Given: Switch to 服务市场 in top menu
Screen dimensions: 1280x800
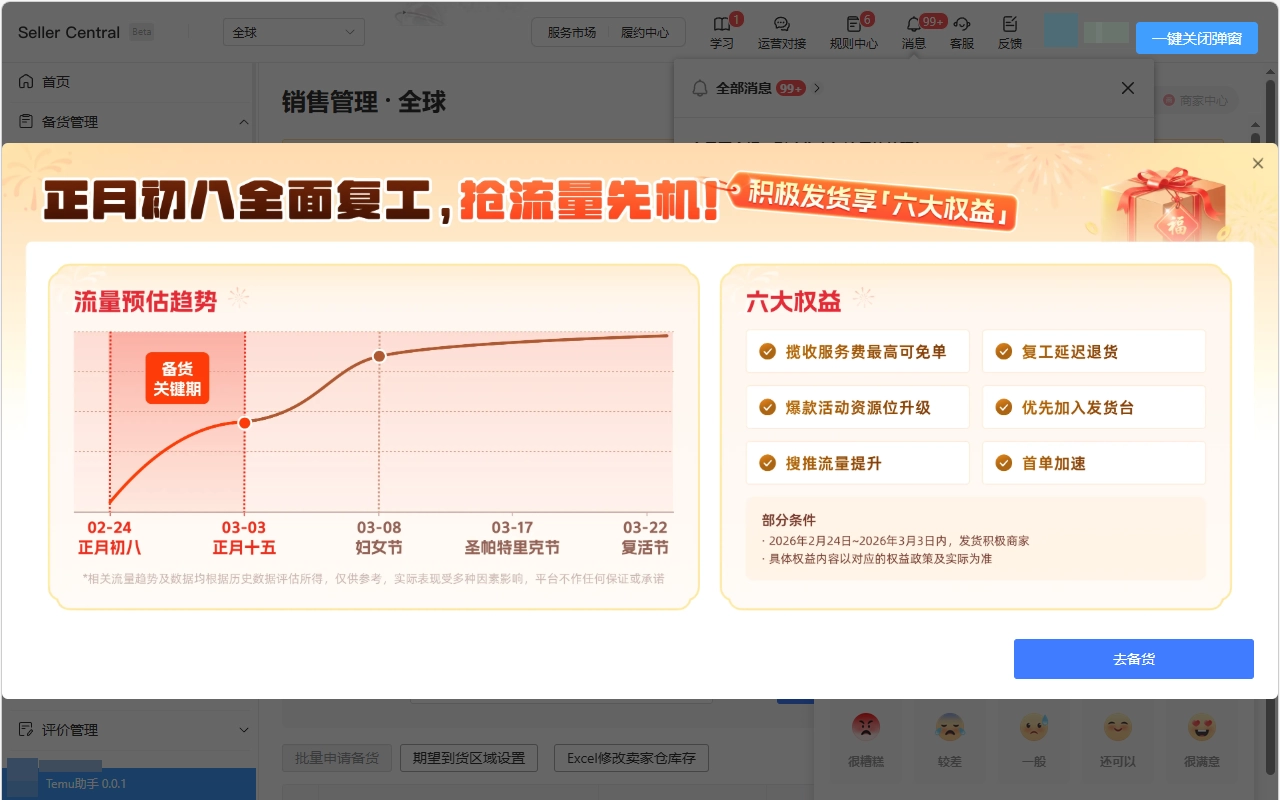Looking at the screenshot, I should tap(571, 31).
